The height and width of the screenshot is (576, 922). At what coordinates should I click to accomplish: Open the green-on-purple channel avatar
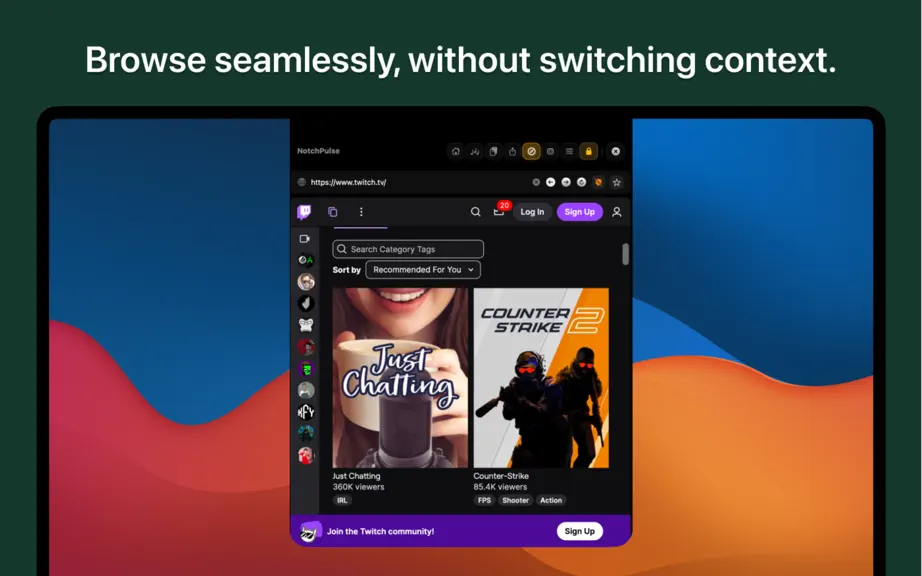point(306,369)
